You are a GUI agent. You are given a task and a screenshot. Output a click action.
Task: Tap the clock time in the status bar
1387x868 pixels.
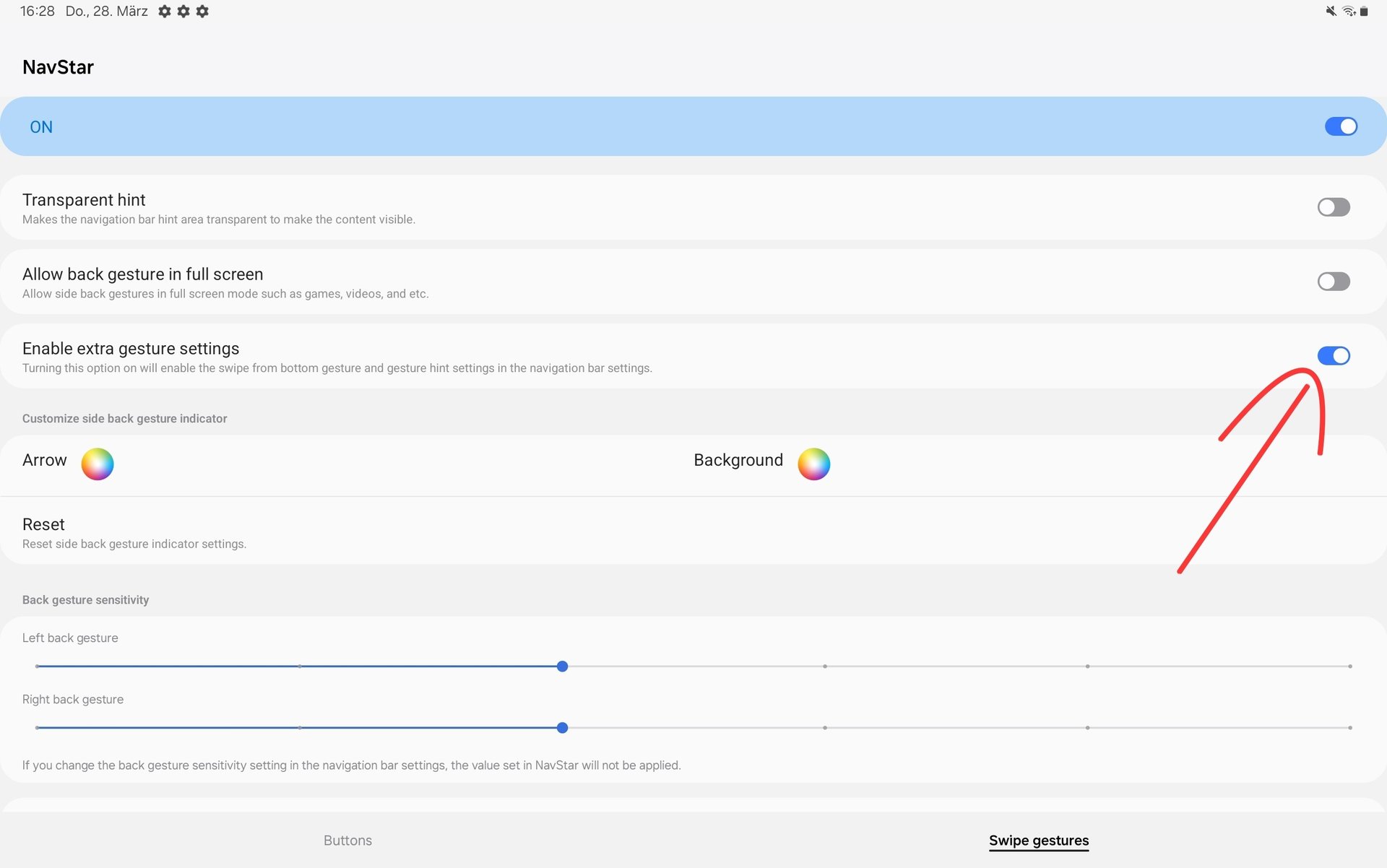37,12
